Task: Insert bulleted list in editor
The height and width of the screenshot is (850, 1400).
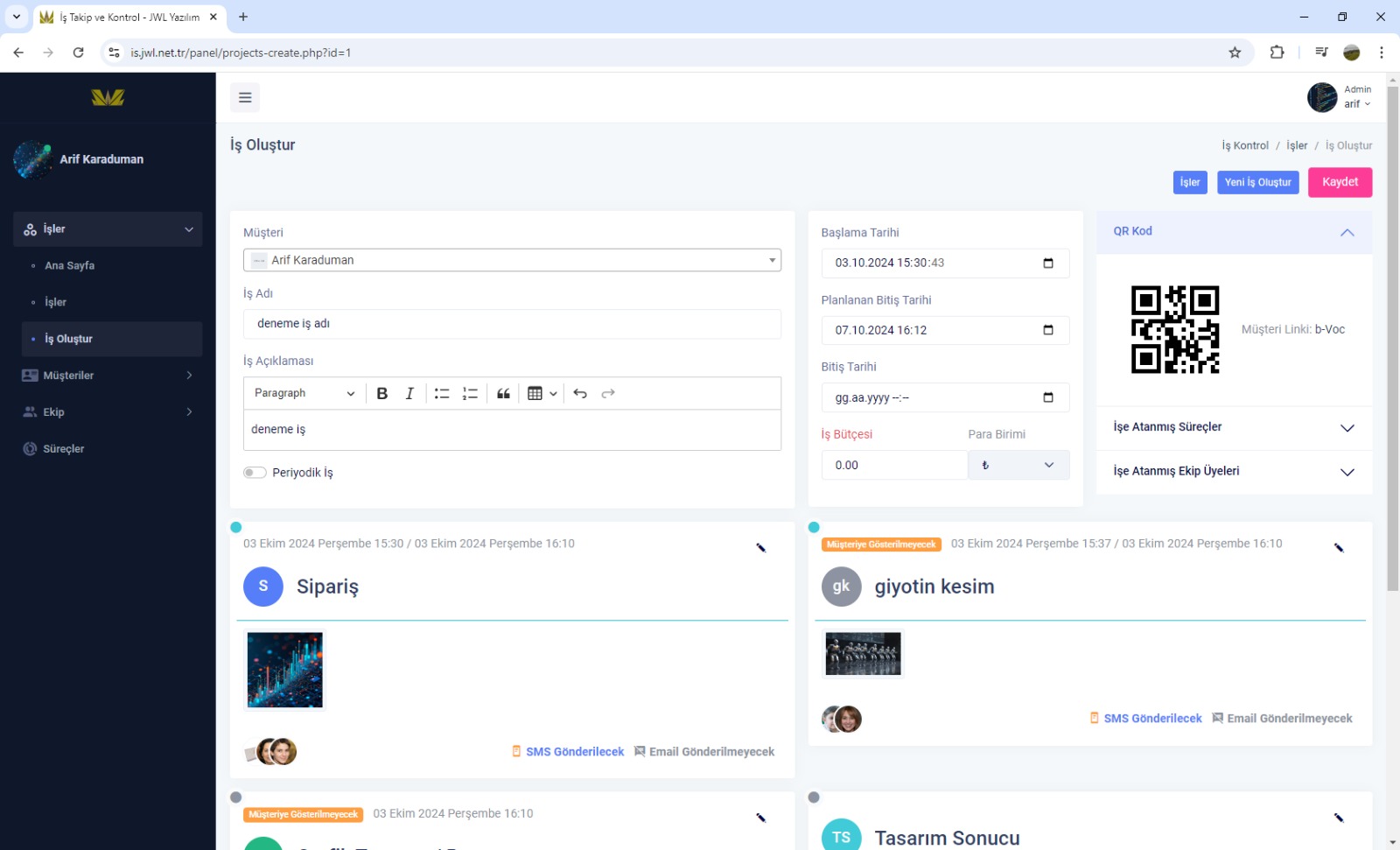Action: click(x=442, y=394)
